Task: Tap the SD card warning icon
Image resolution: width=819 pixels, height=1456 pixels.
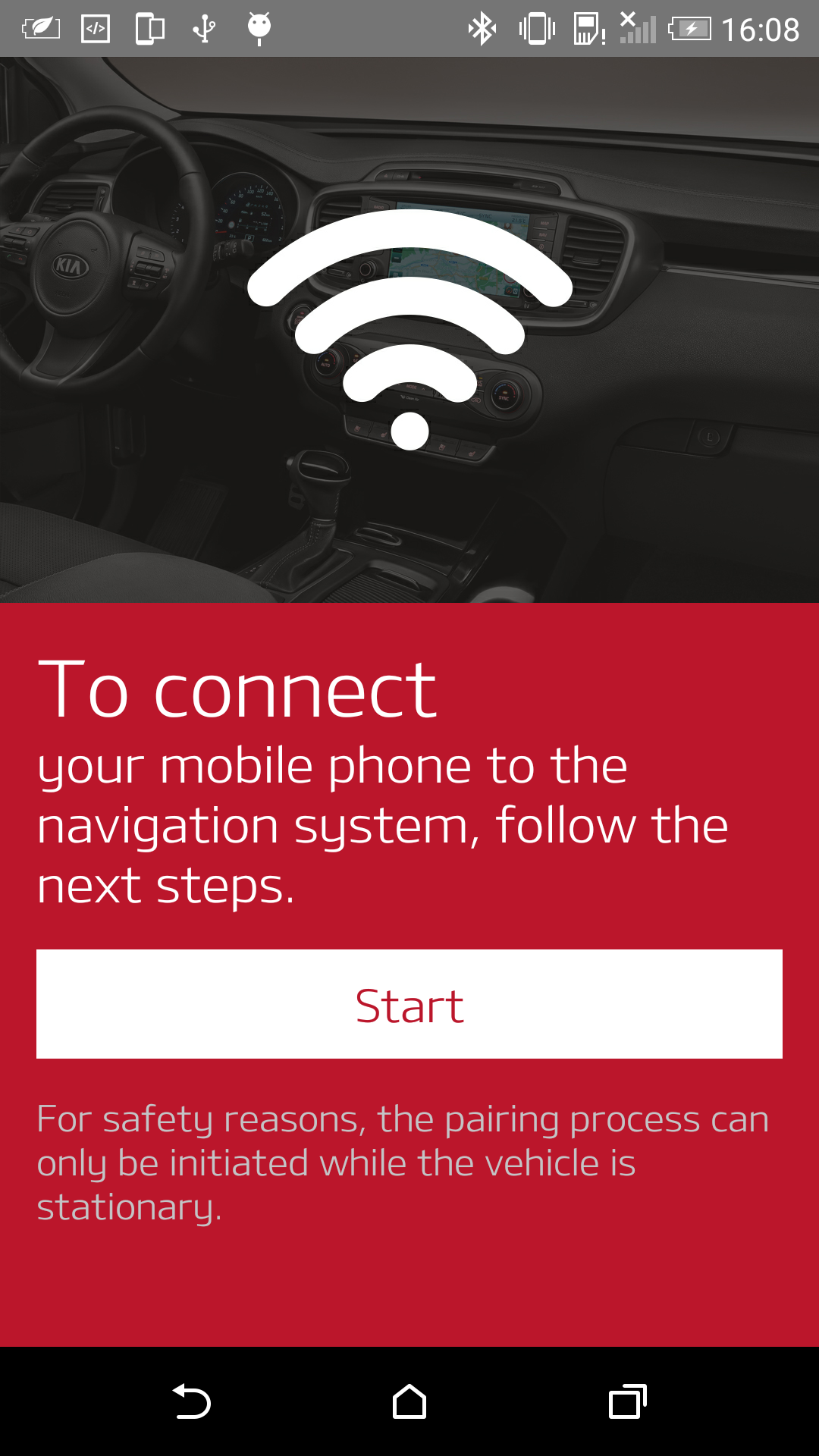Action: click(x=589, y=29)
